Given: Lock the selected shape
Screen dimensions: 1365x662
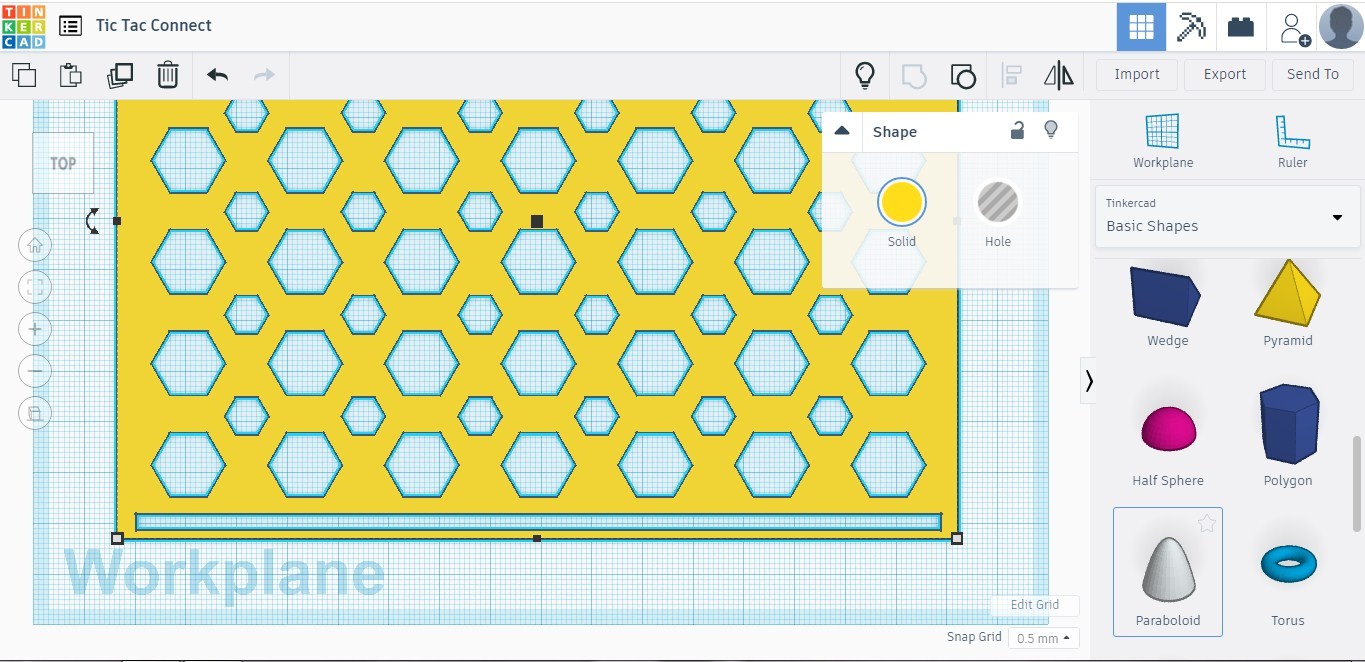Looking at the screenshot, I should point(1017,130).
